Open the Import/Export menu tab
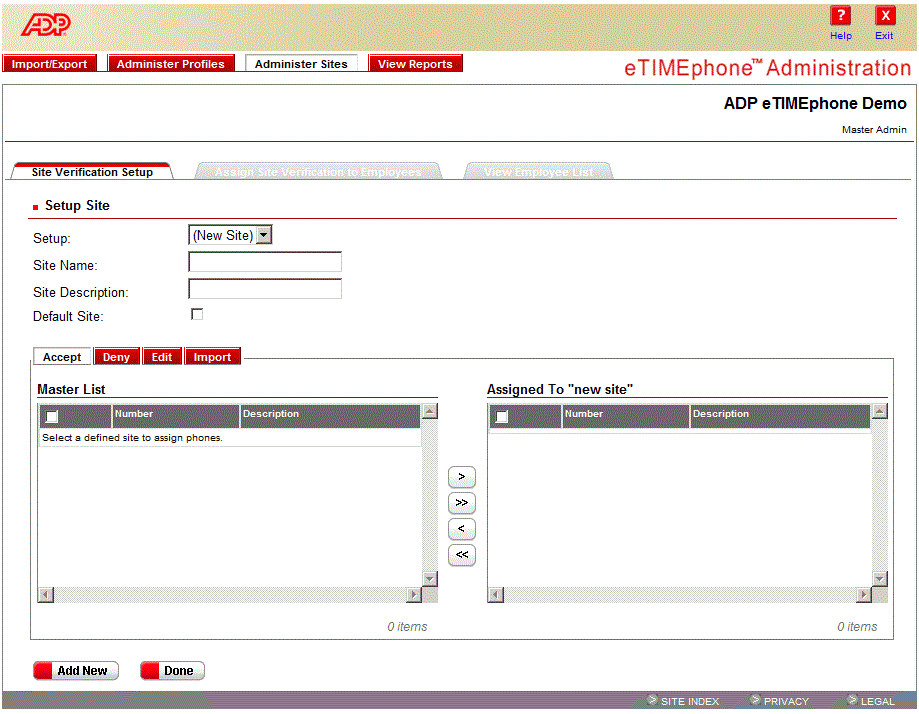 tap(49, 63)
